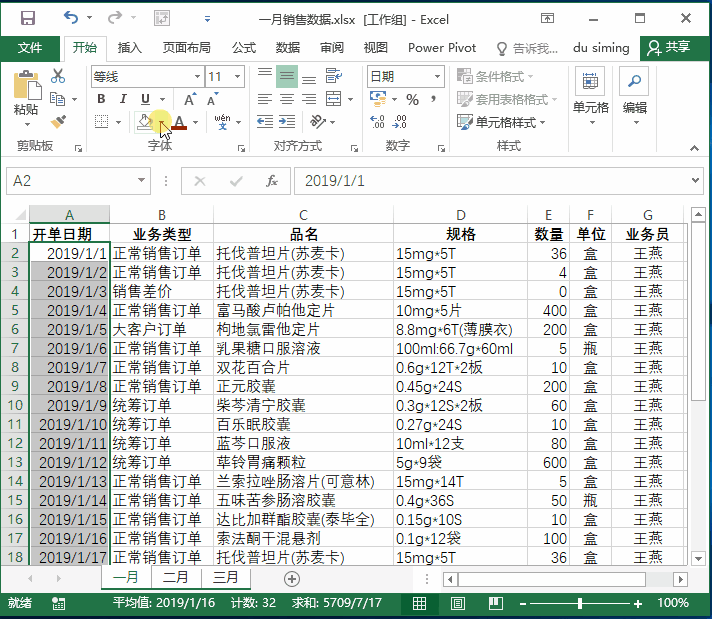The width and height of the screenshot is (712, 619).
Task: Undo the last action
Action: coord(71,18)
